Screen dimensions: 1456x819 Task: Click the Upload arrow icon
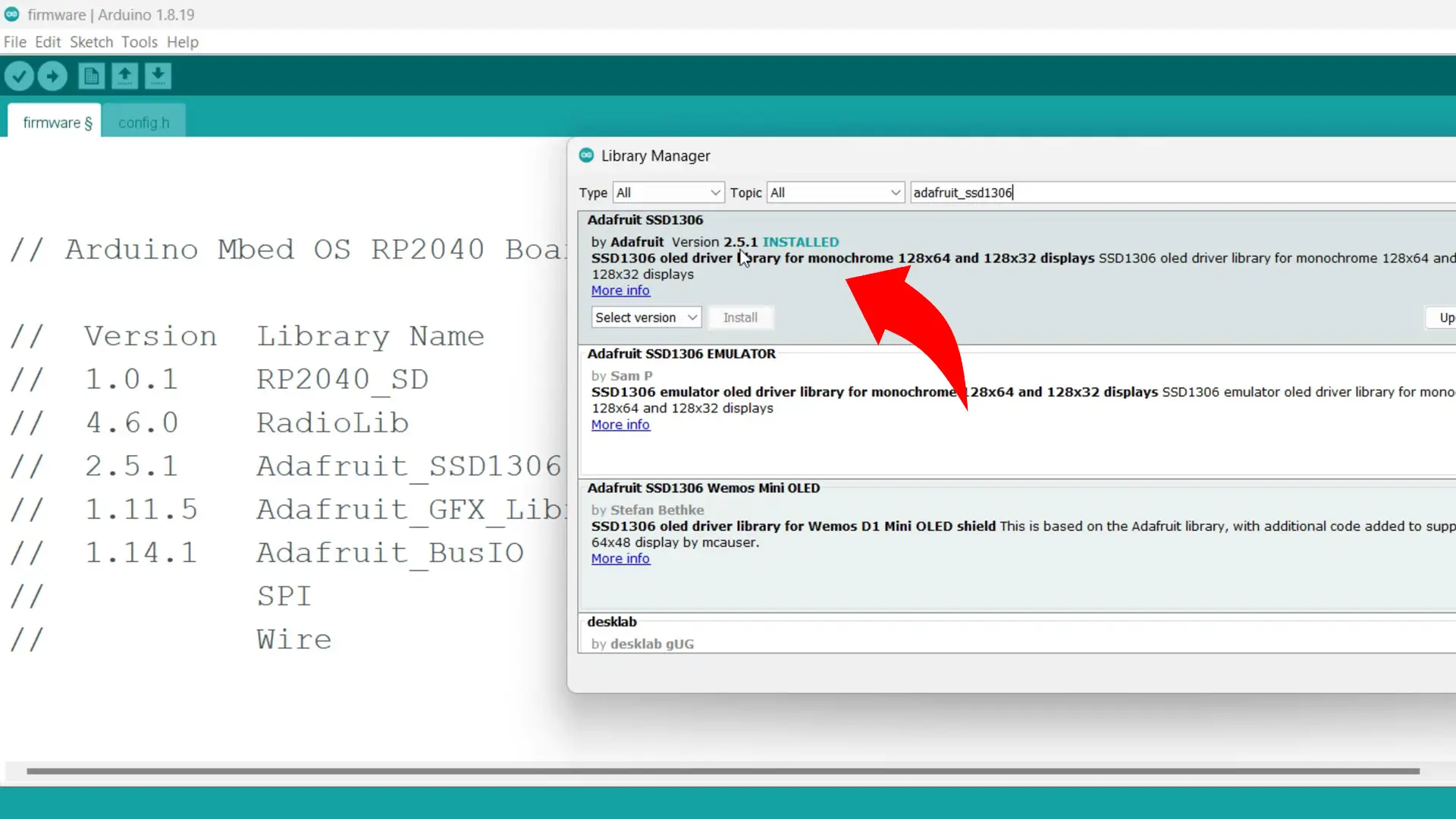tap(52, 76)
